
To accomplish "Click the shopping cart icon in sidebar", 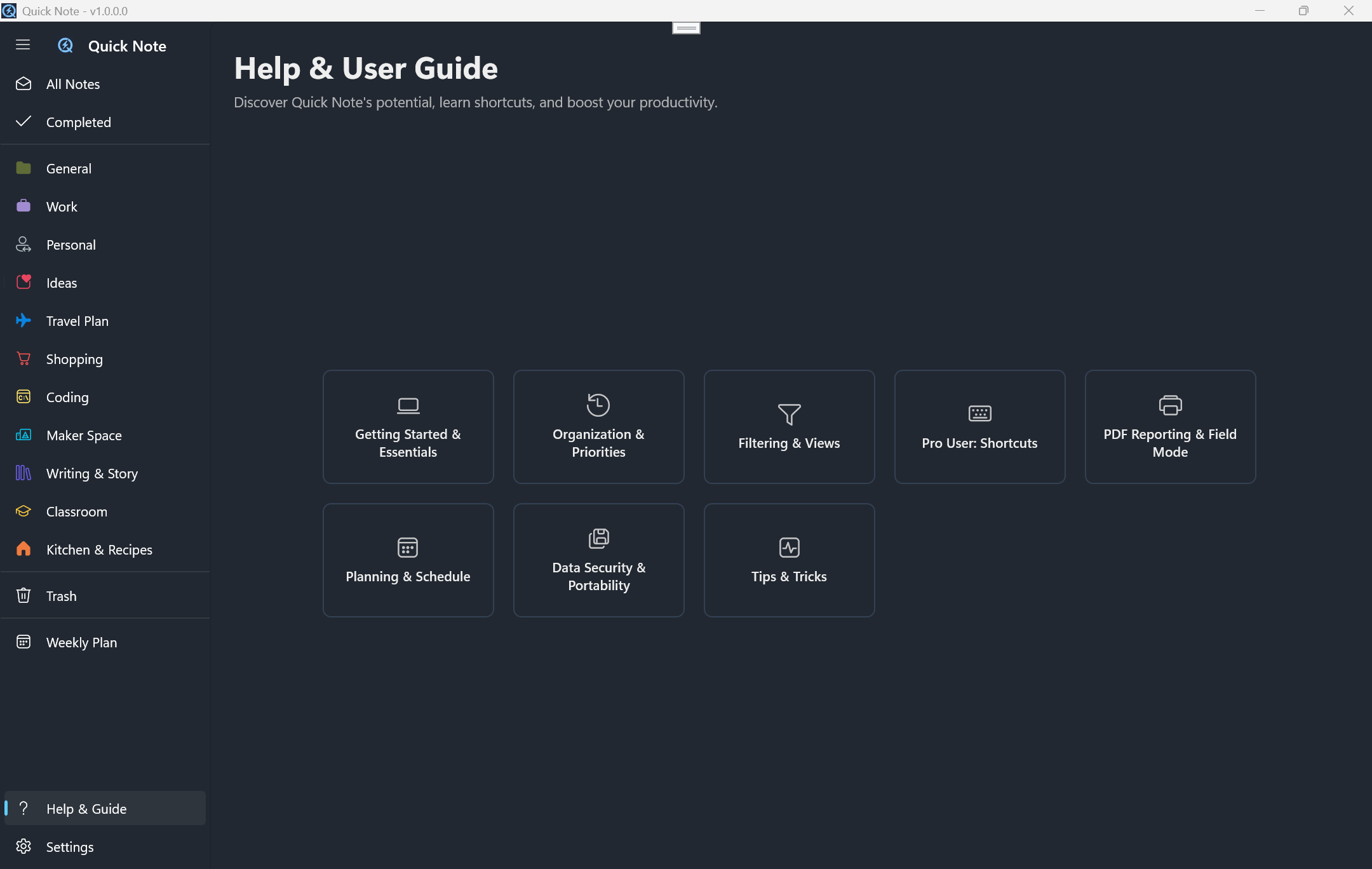I will tap(24, 359).
